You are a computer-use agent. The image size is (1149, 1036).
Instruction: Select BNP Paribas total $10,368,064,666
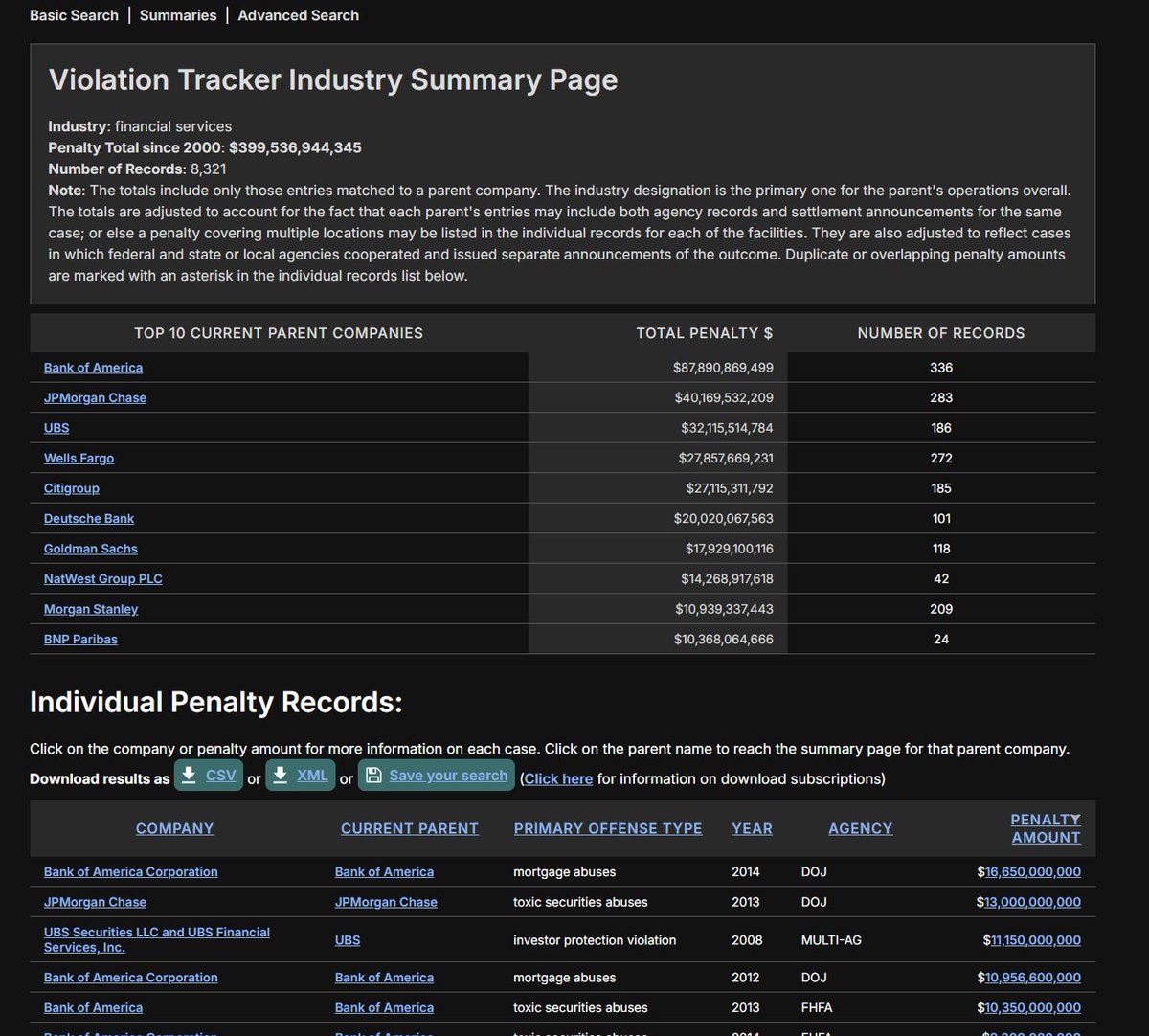tap(723, 639)
